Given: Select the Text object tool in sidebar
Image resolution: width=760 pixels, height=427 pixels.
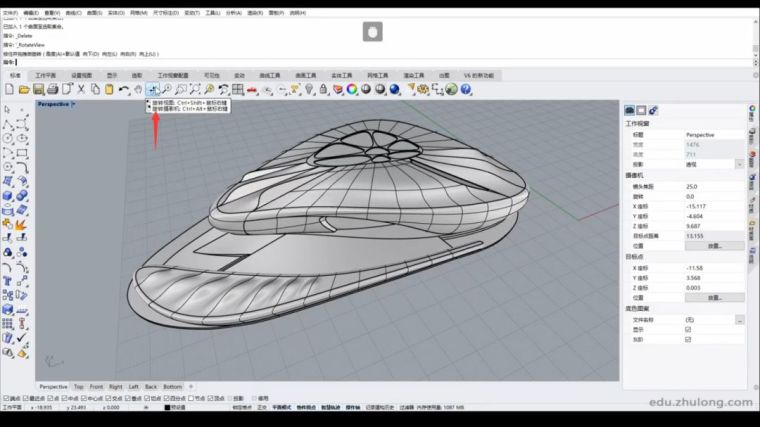Looking at the screenshot, I should 8,281.
